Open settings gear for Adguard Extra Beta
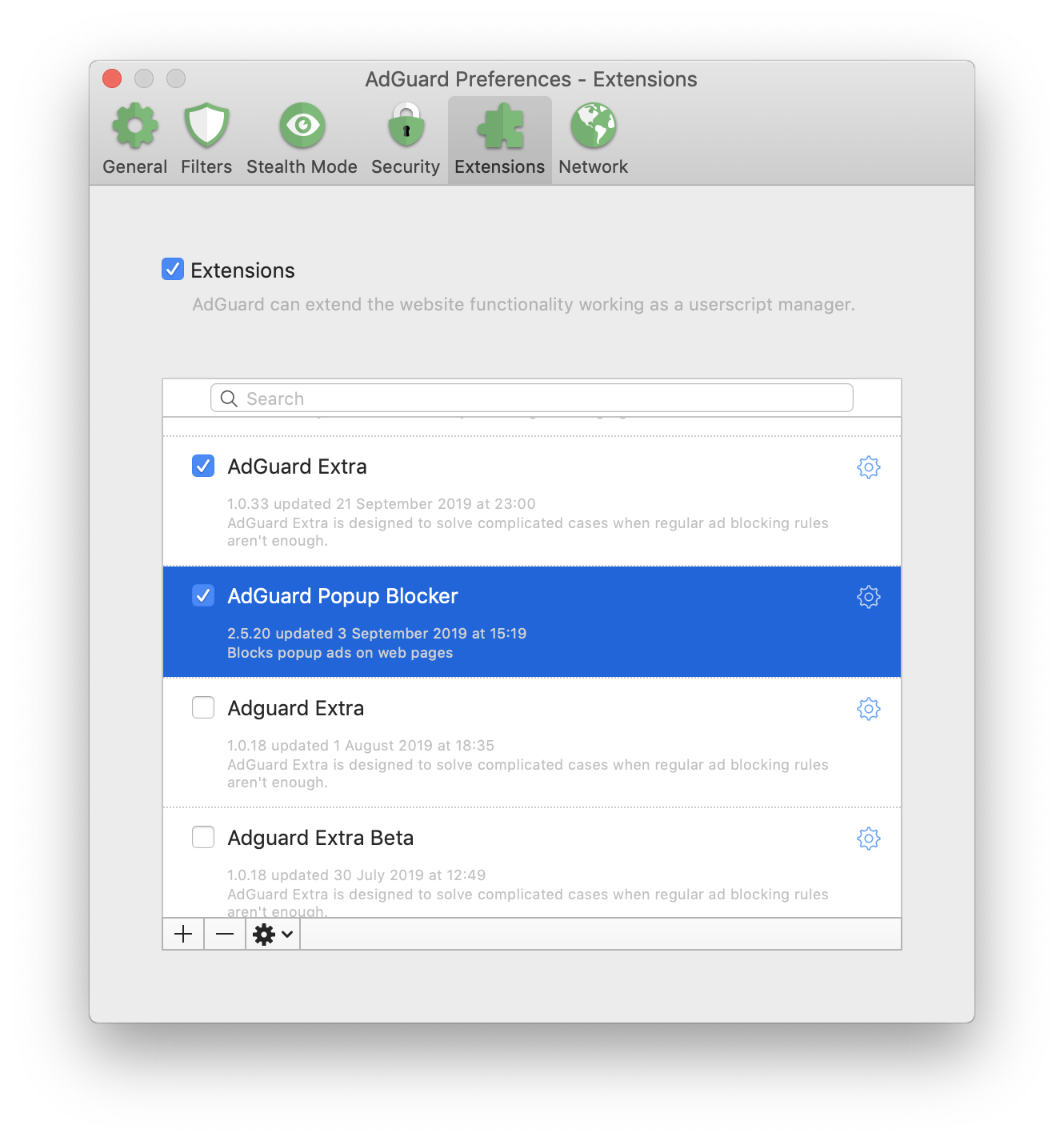Viewport: 1064px width, 1141px height. (x=868, y=839)
